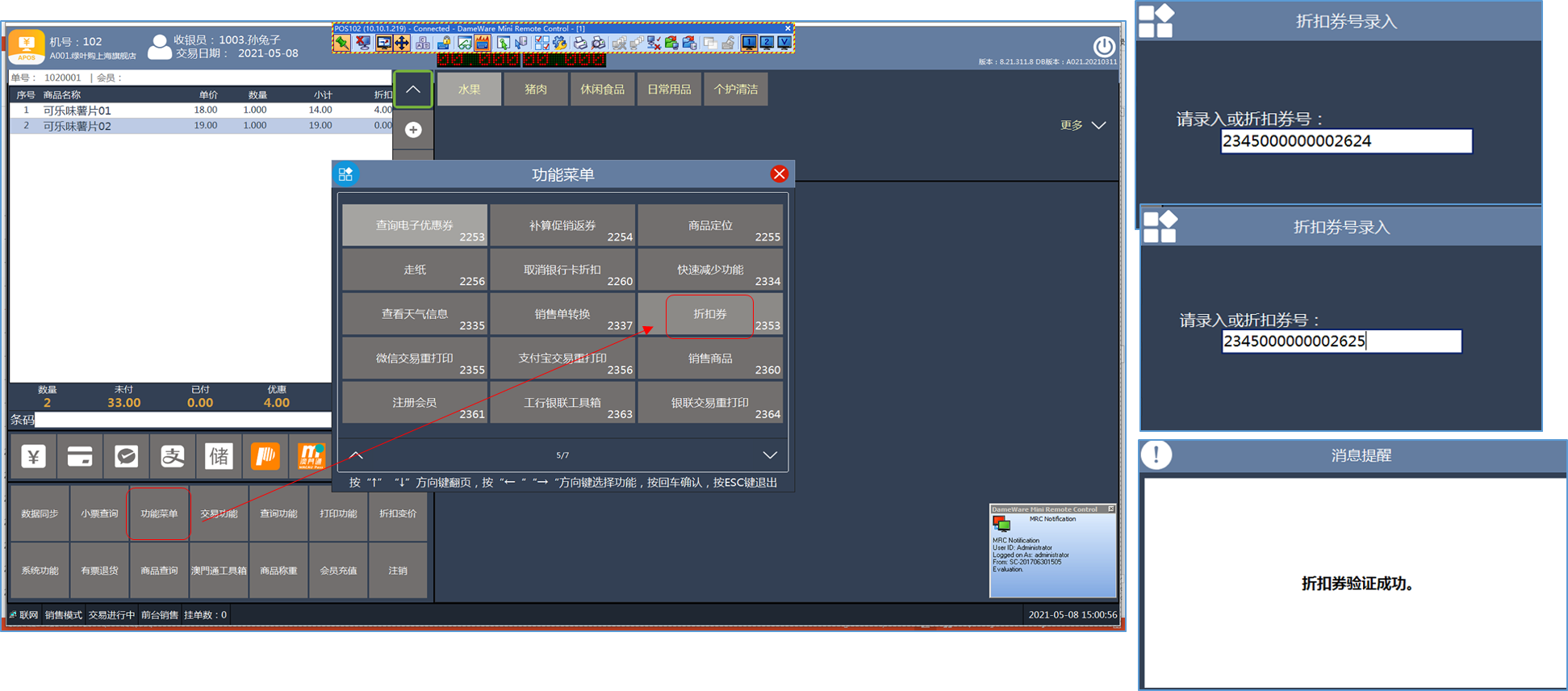This screenshot has width=1568, height=691.
Task: Toggle the DameWare full-screen arrows button
Action: point(401,43)
